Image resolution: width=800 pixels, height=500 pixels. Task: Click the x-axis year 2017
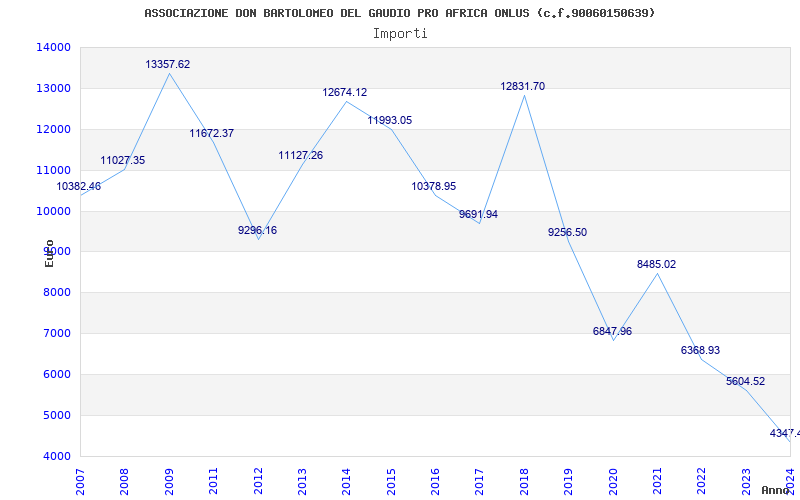pyautogui.click(x=480, y=481)
